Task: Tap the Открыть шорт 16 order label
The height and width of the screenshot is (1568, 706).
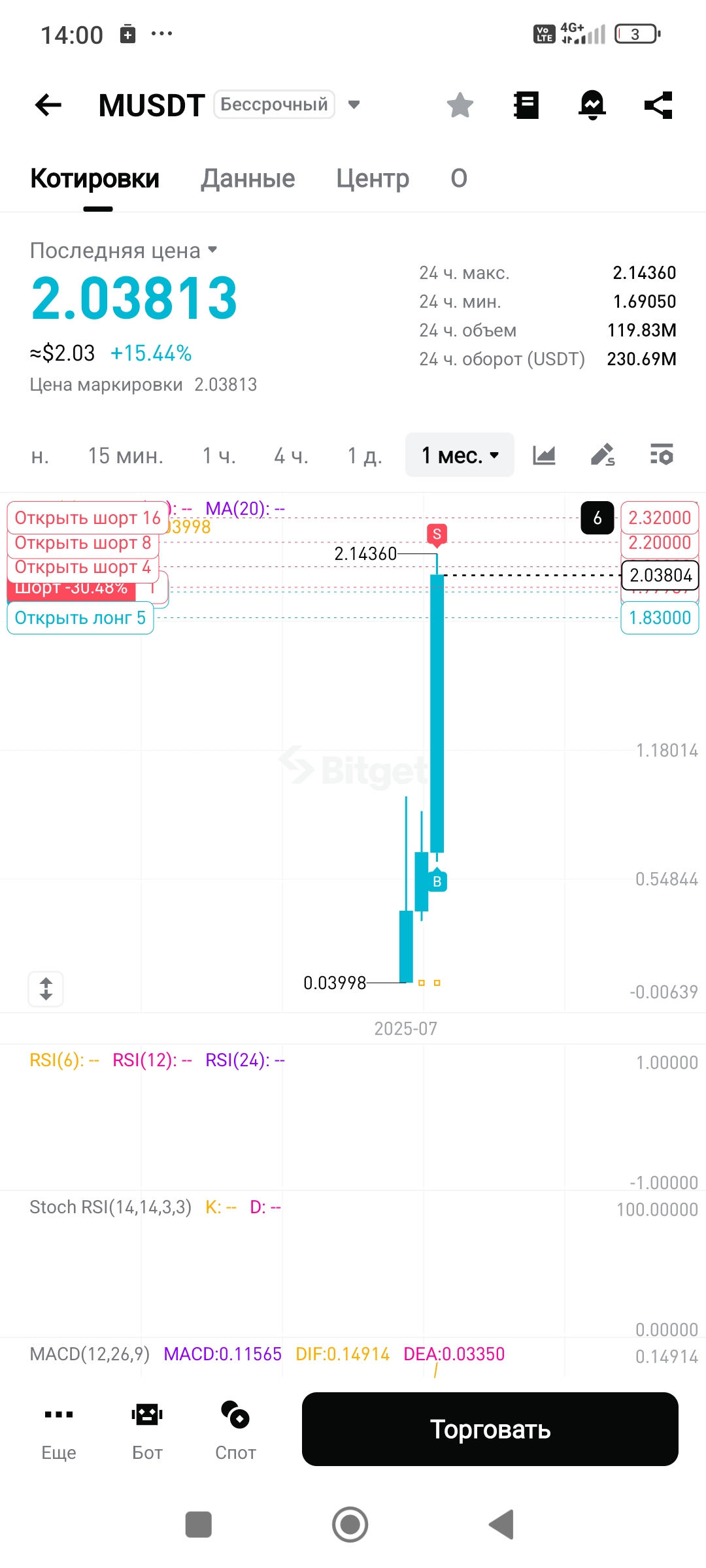Action: pos(88,518)
